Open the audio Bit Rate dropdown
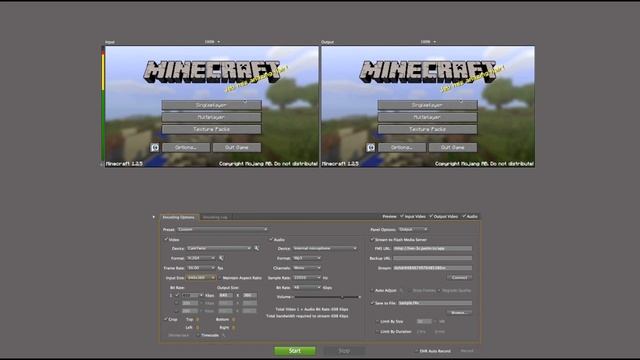 point(307,287)
